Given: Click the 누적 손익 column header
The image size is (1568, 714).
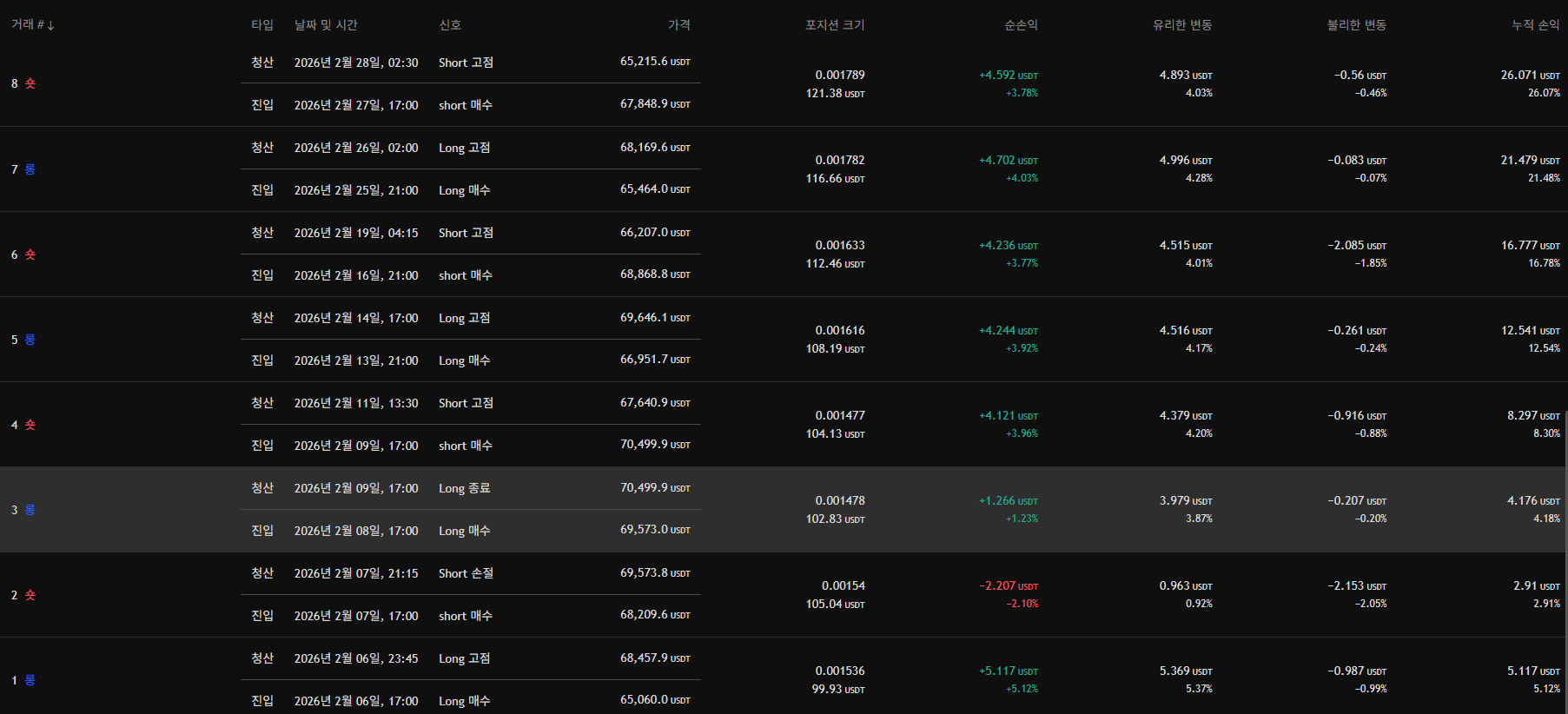Looking at the screenshot, I should click(x=1535, y=25).
